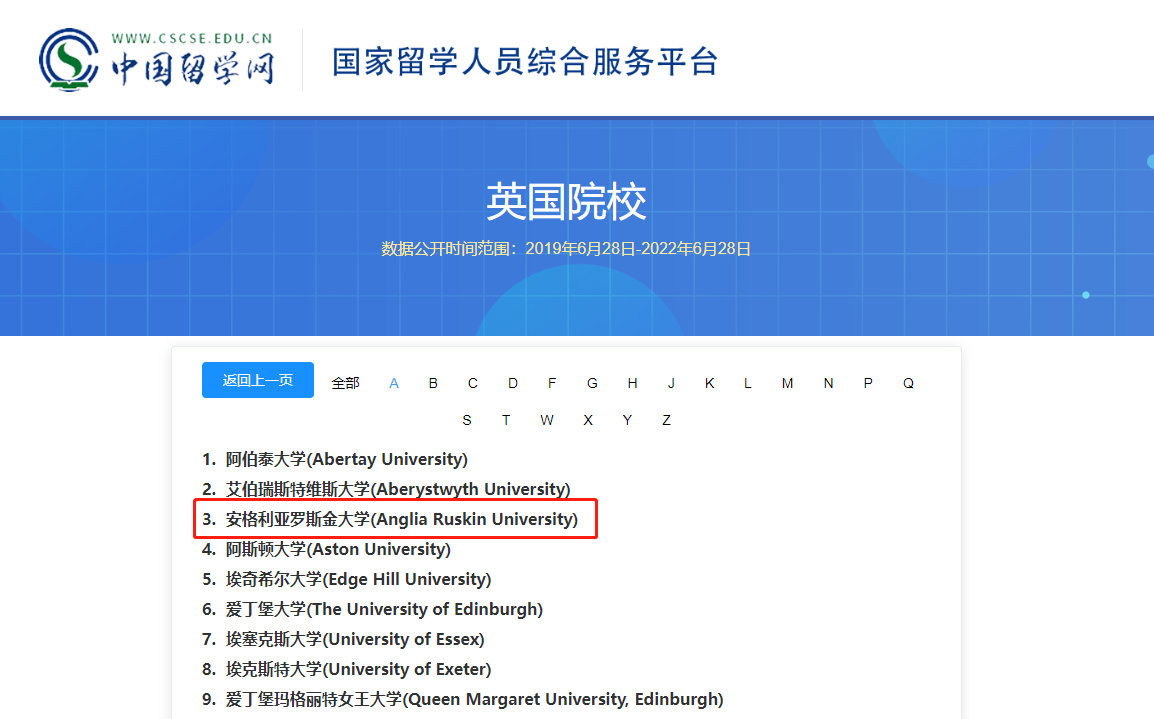Open highlighted Anglia Ruskin University entry
Viewport: 1154px width, 719px height.
click(x=401, y=519)
